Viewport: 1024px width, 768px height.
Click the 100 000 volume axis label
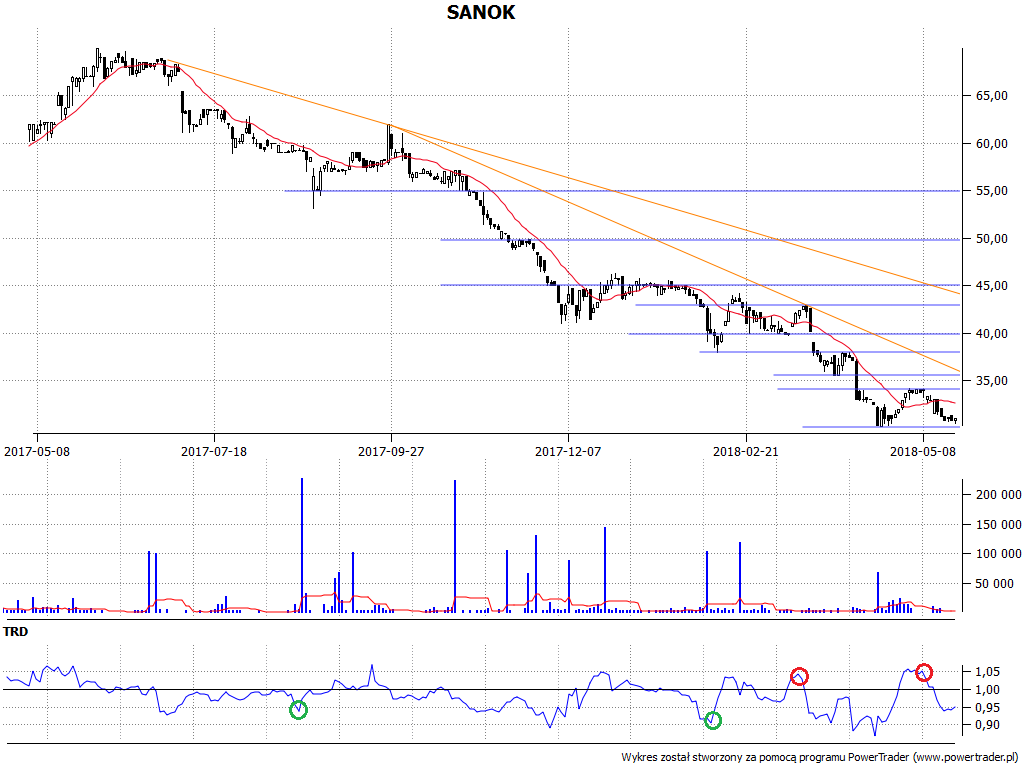click(998, 554)
